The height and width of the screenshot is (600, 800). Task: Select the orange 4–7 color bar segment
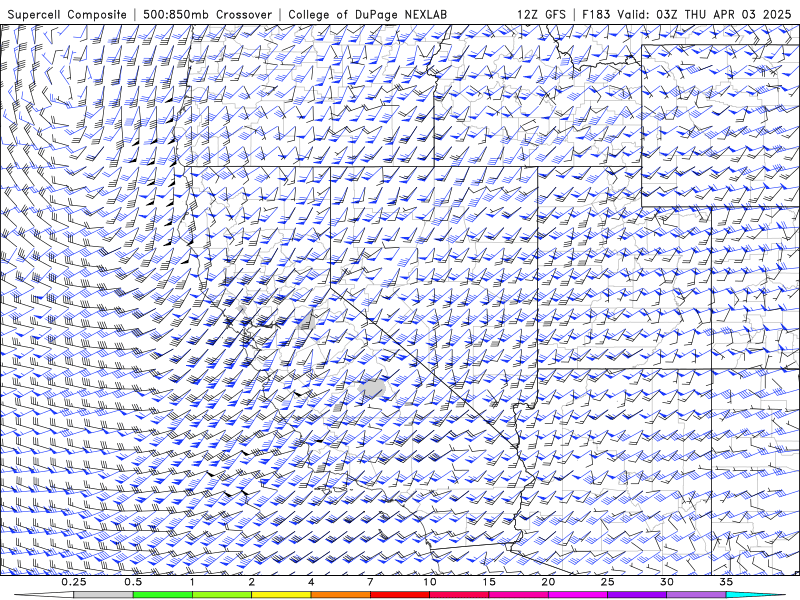tap(340, 595)
